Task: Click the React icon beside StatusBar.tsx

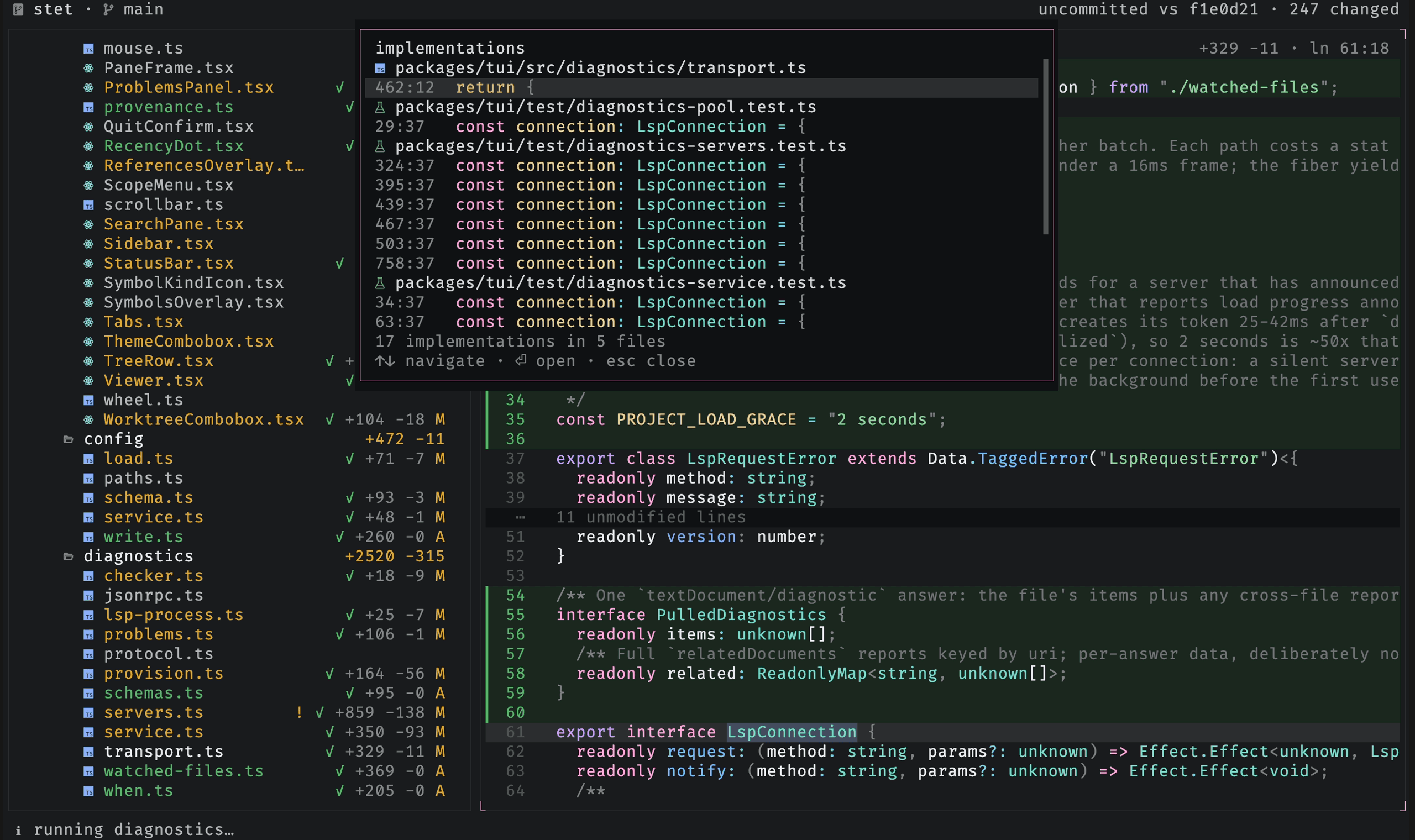Action: [x=89, y=264]
